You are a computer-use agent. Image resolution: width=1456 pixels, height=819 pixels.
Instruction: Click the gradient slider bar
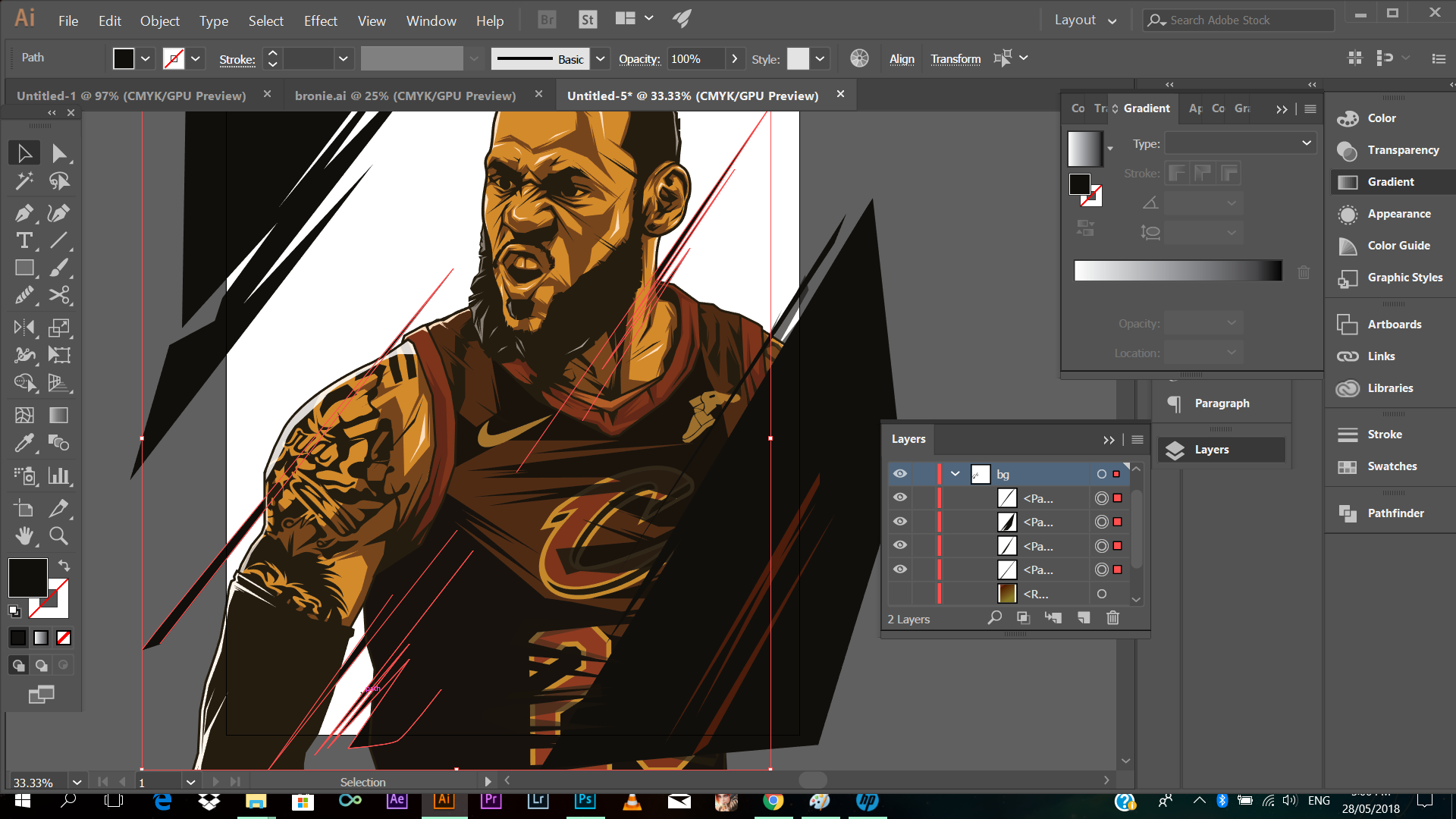[1178, 271]
